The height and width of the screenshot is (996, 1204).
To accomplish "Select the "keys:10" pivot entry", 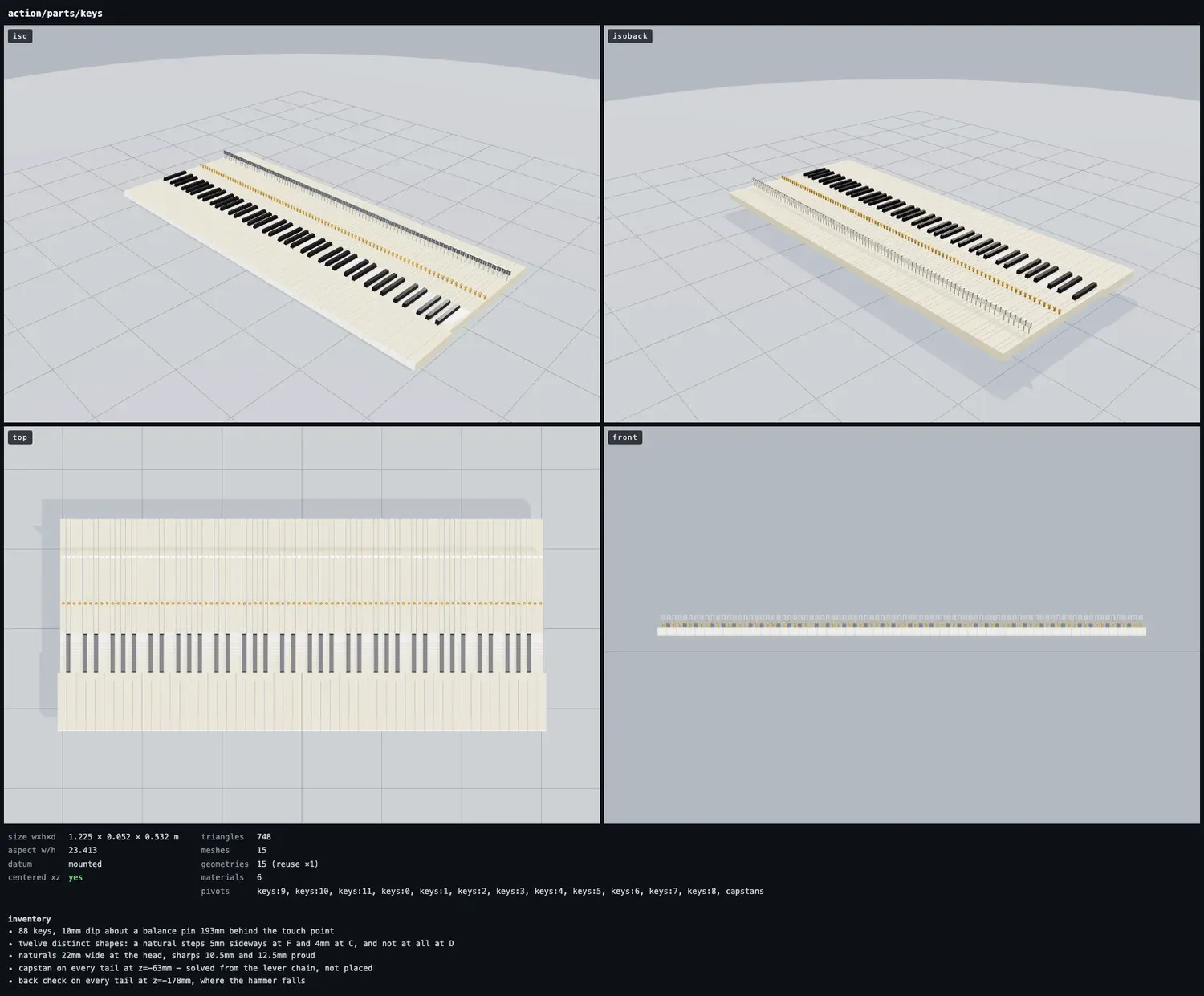I will point(311,892).
